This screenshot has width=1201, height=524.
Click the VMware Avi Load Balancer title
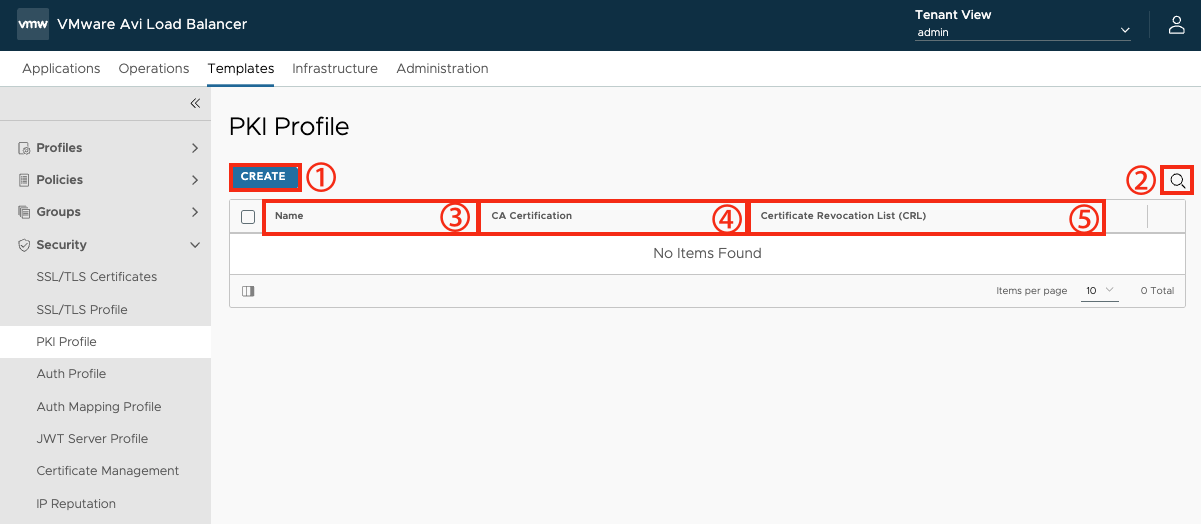coord(152,24)
